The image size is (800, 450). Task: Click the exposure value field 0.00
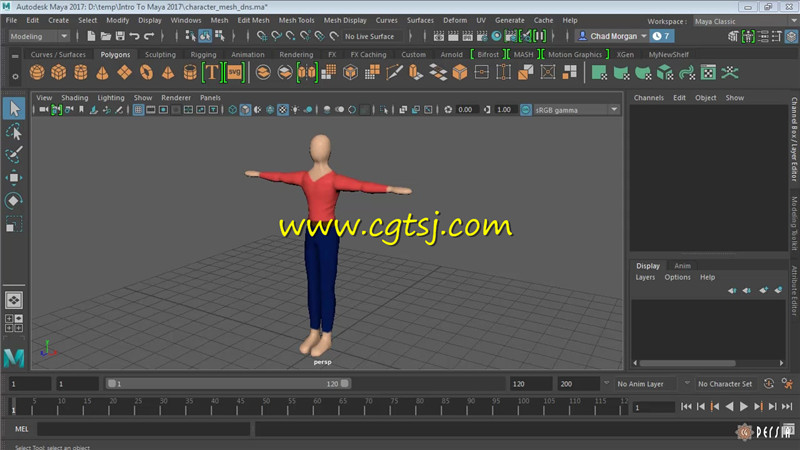point(466,110)
